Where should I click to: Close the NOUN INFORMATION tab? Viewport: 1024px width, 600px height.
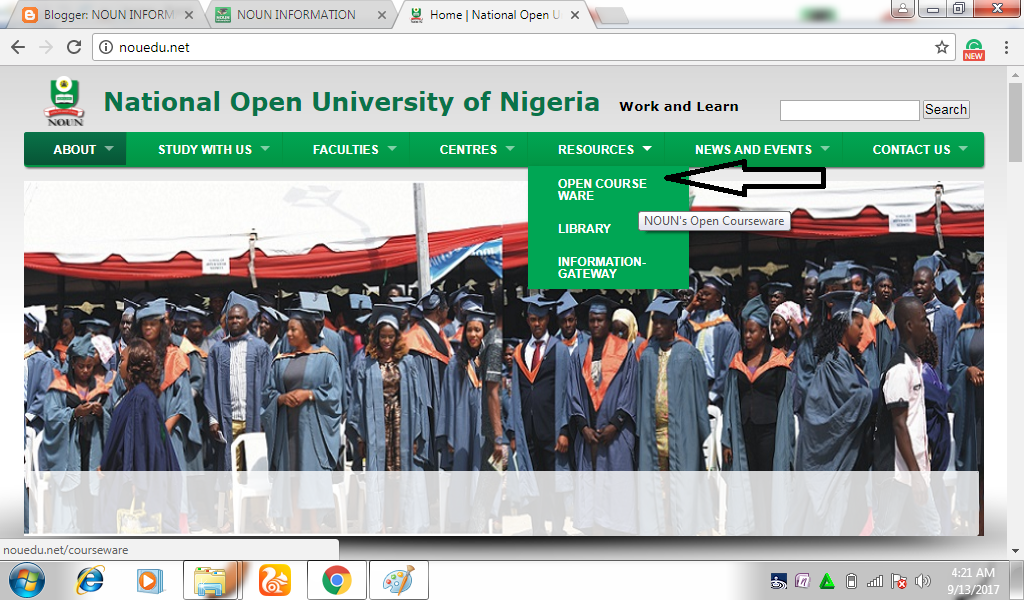coord(381,15)
